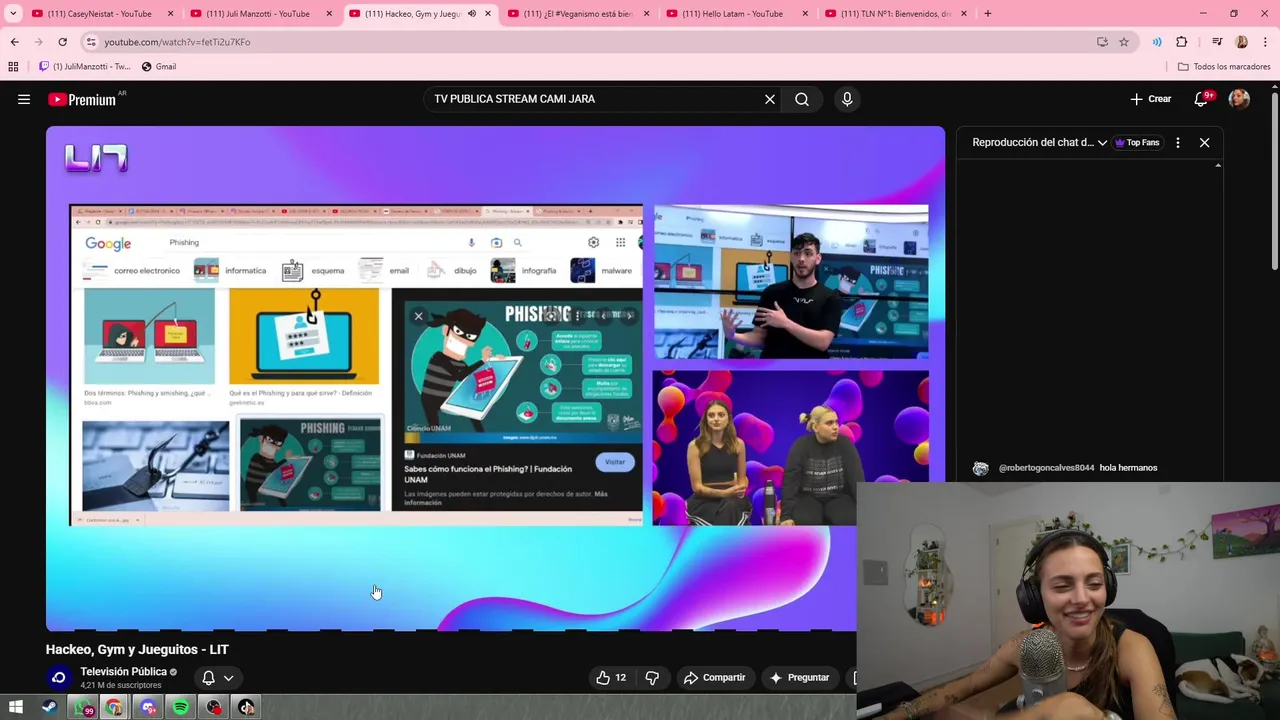Open Spotify from taskbar
The height and width of the screenshot is (720, 1280).
coord(180,708)
